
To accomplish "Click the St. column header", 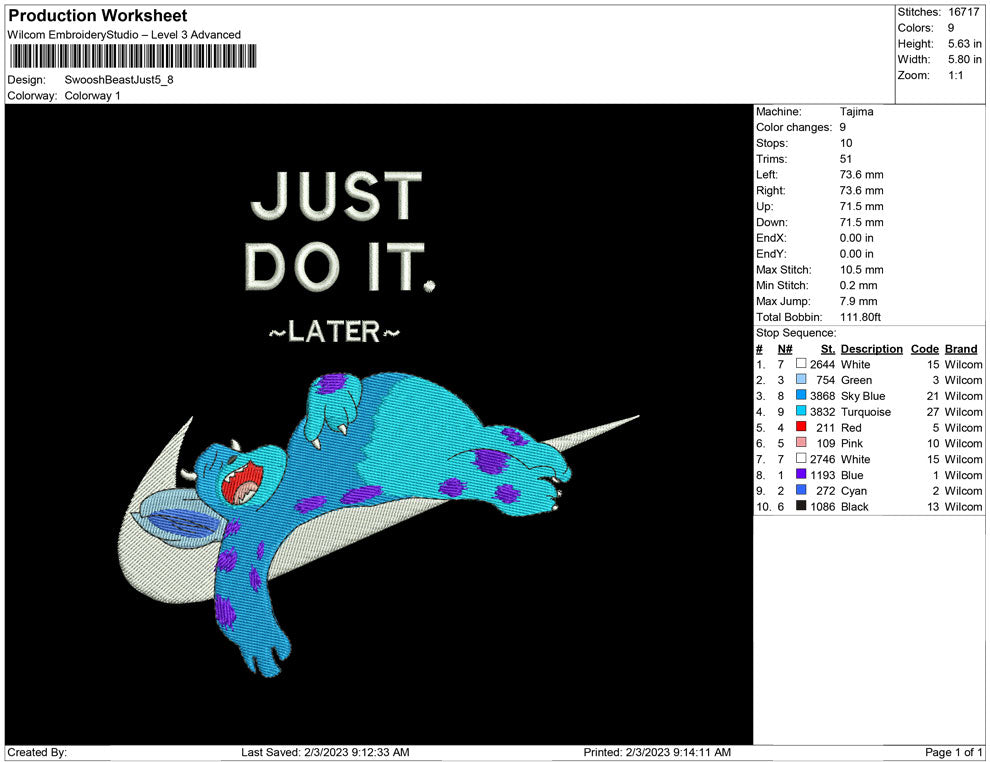I will (827, 349).
